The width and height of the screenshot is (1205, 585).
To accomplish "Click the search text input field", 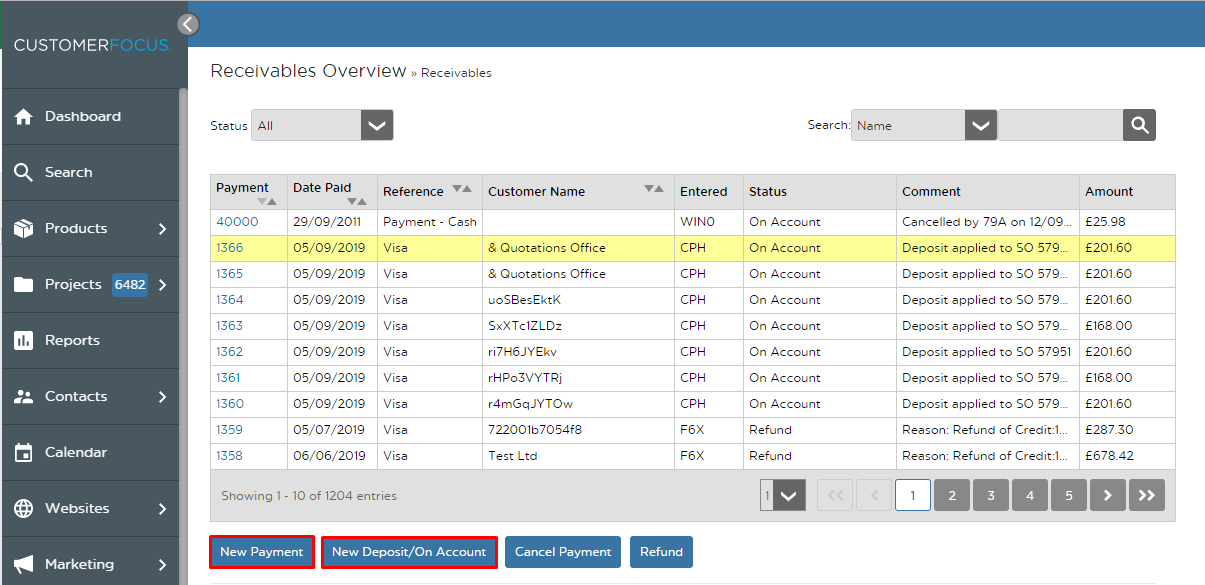I will tap(1060, 125).
